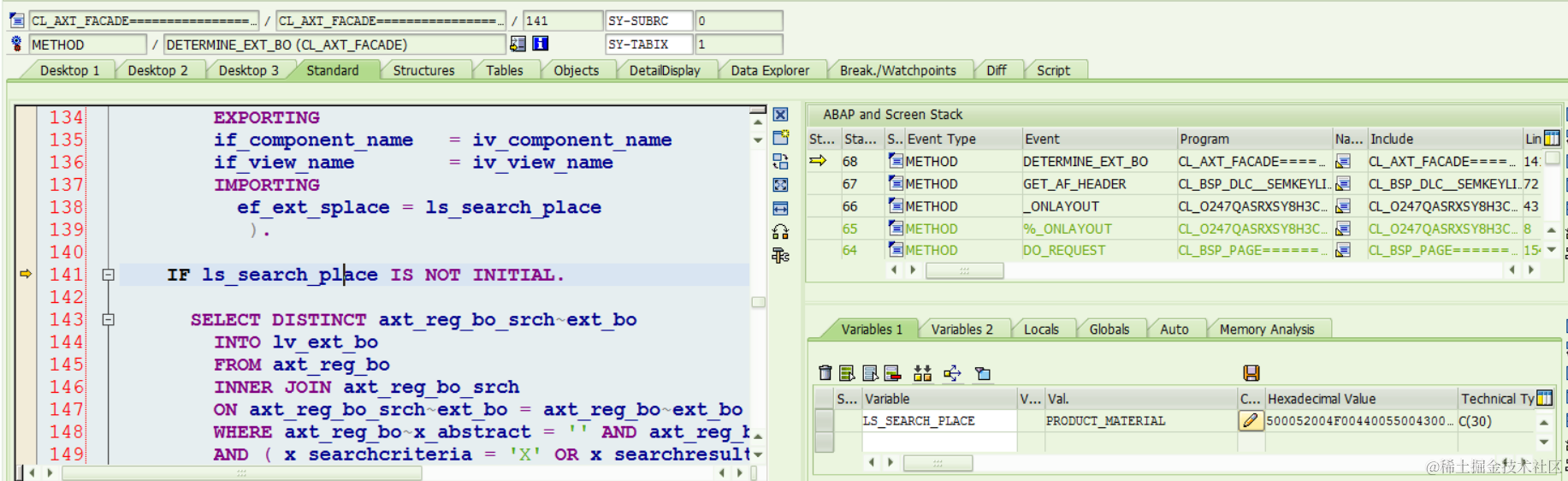The image size is (1568, 481).
Task: Click the gear icon beside METHOD field
Action: click(x=16, y=44)
